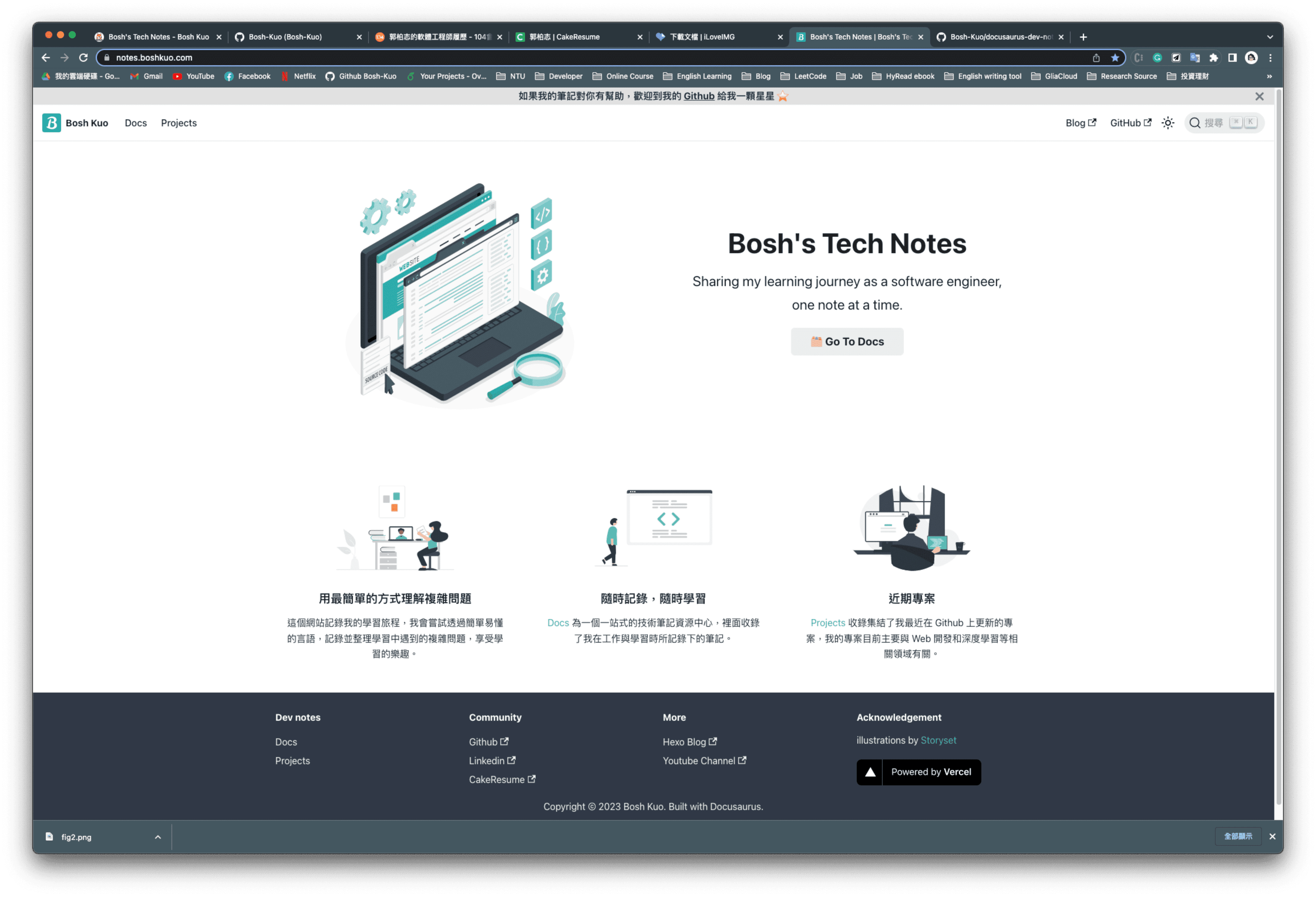Expand fig2.png download options chevron
Image resolution: width=1316 pixels, height=897 pixels.
tap(158, 837)
